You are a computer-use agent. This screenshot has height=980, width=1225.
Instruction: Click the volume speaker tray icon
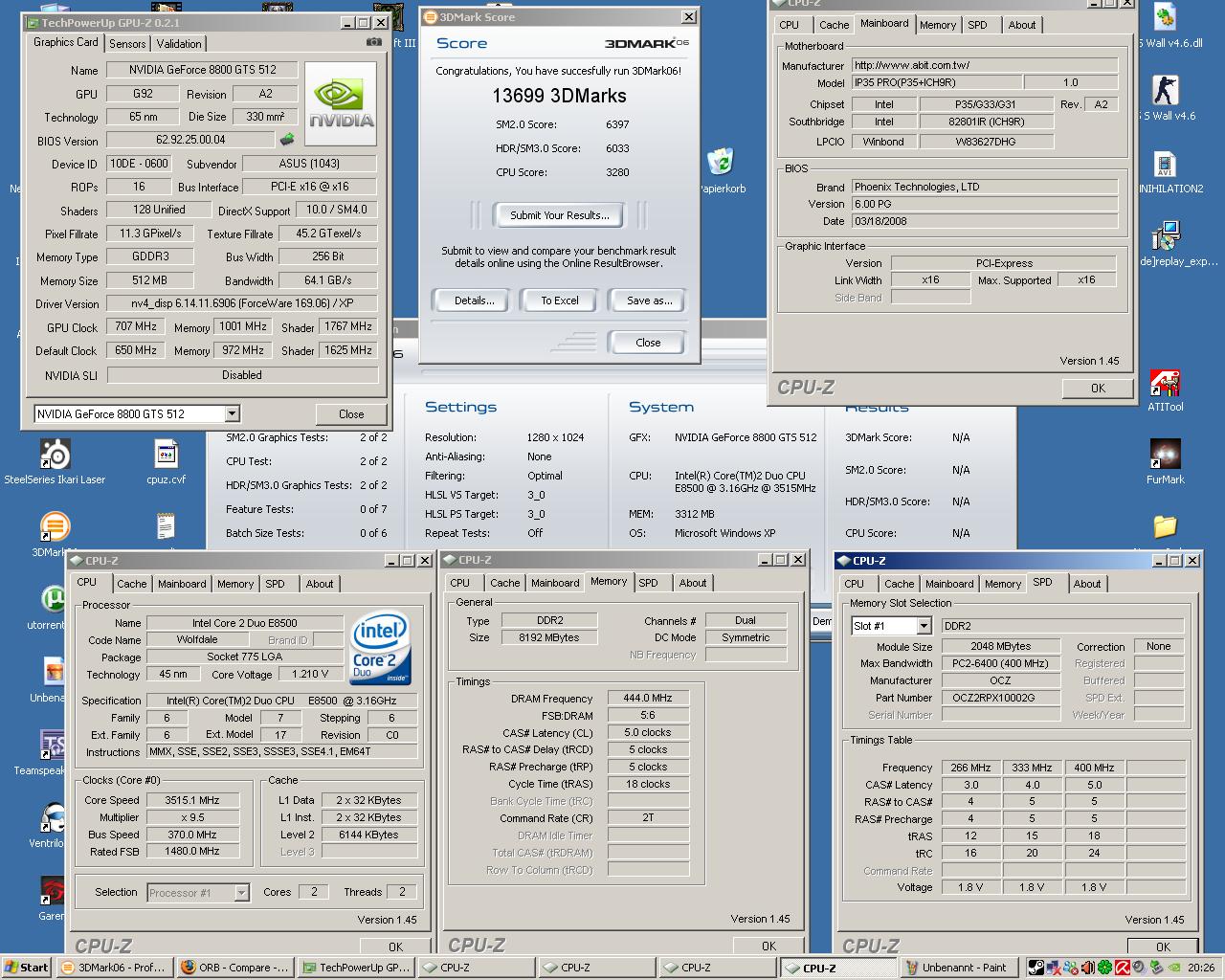[1088, 968]
